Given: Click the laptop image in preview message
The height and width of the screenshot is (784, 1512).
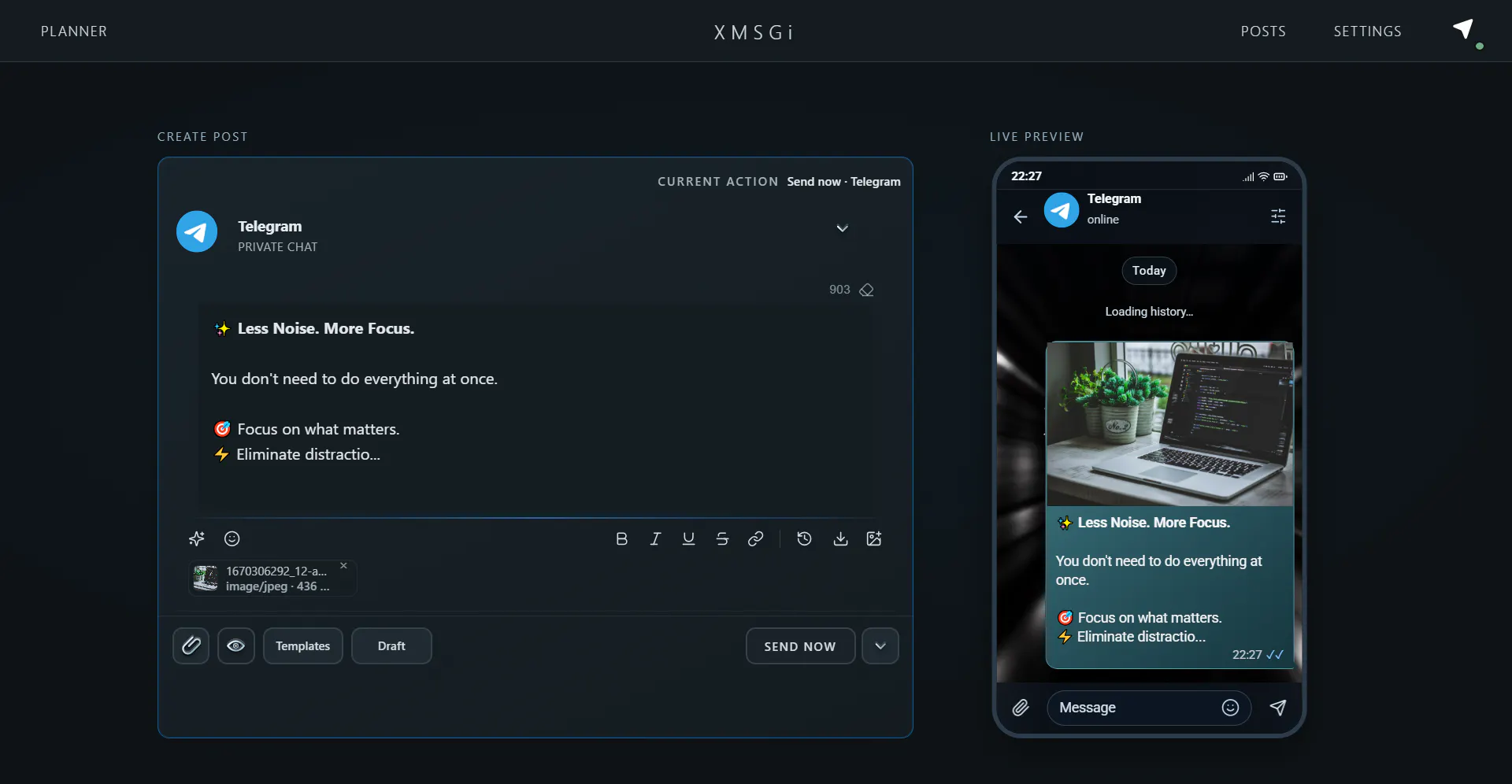Looking at the screenshot, I should point(1169,423).
